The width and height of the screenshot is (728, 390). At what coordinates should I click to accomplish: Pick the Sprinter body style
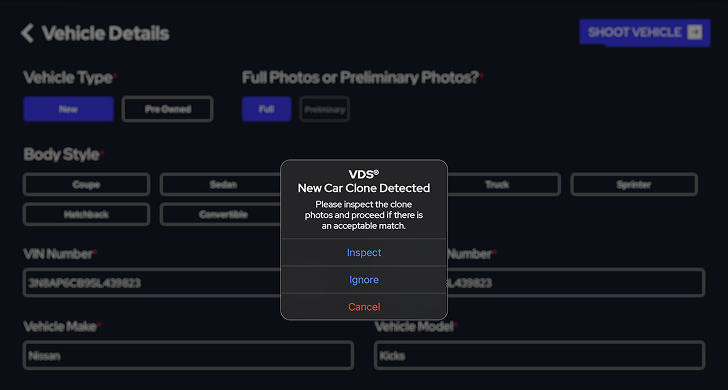634,184
